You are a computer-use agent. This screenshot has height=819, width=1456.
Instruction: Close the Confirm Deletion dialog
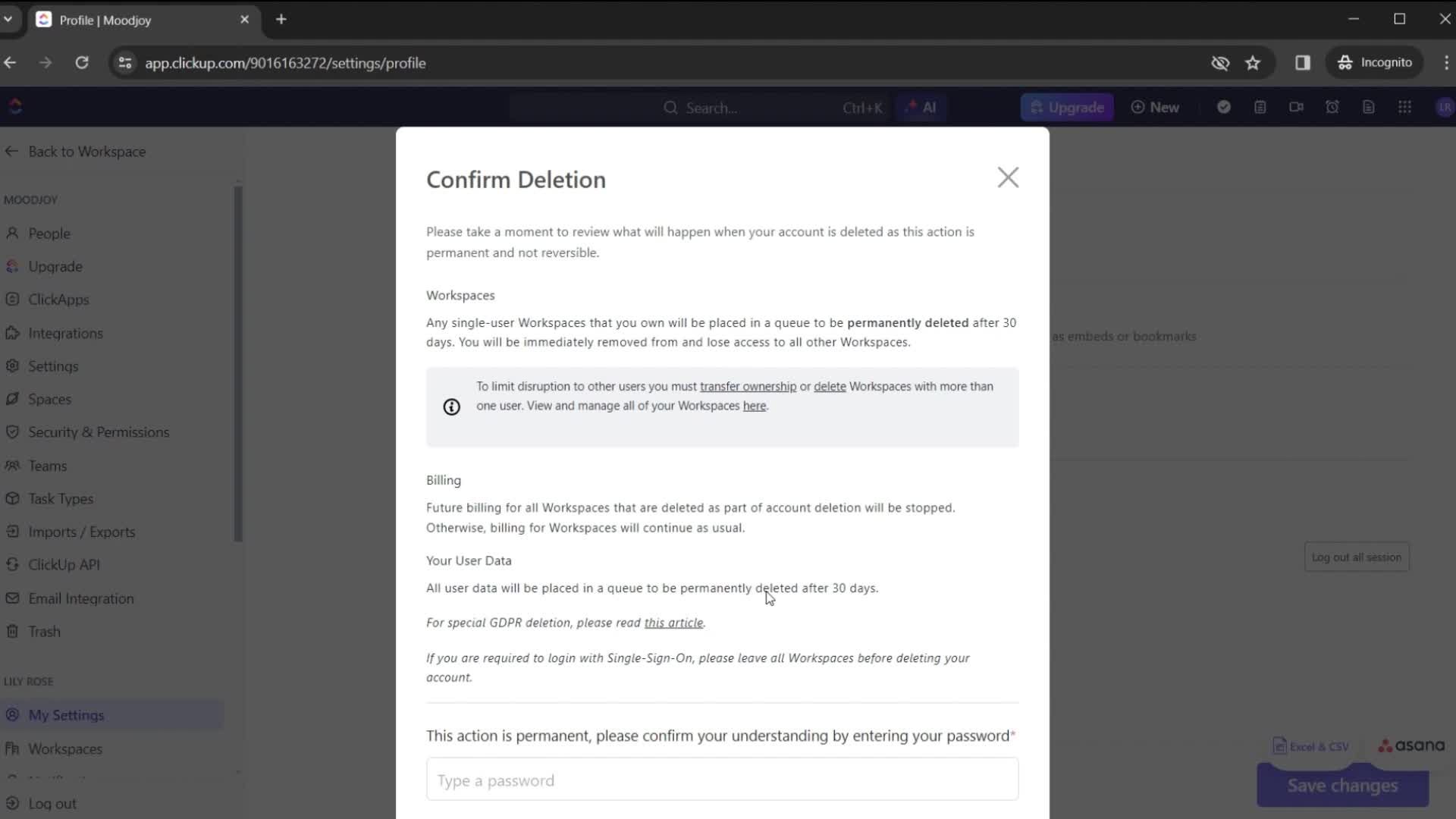pyautogui.click(x=1008, y=177)
